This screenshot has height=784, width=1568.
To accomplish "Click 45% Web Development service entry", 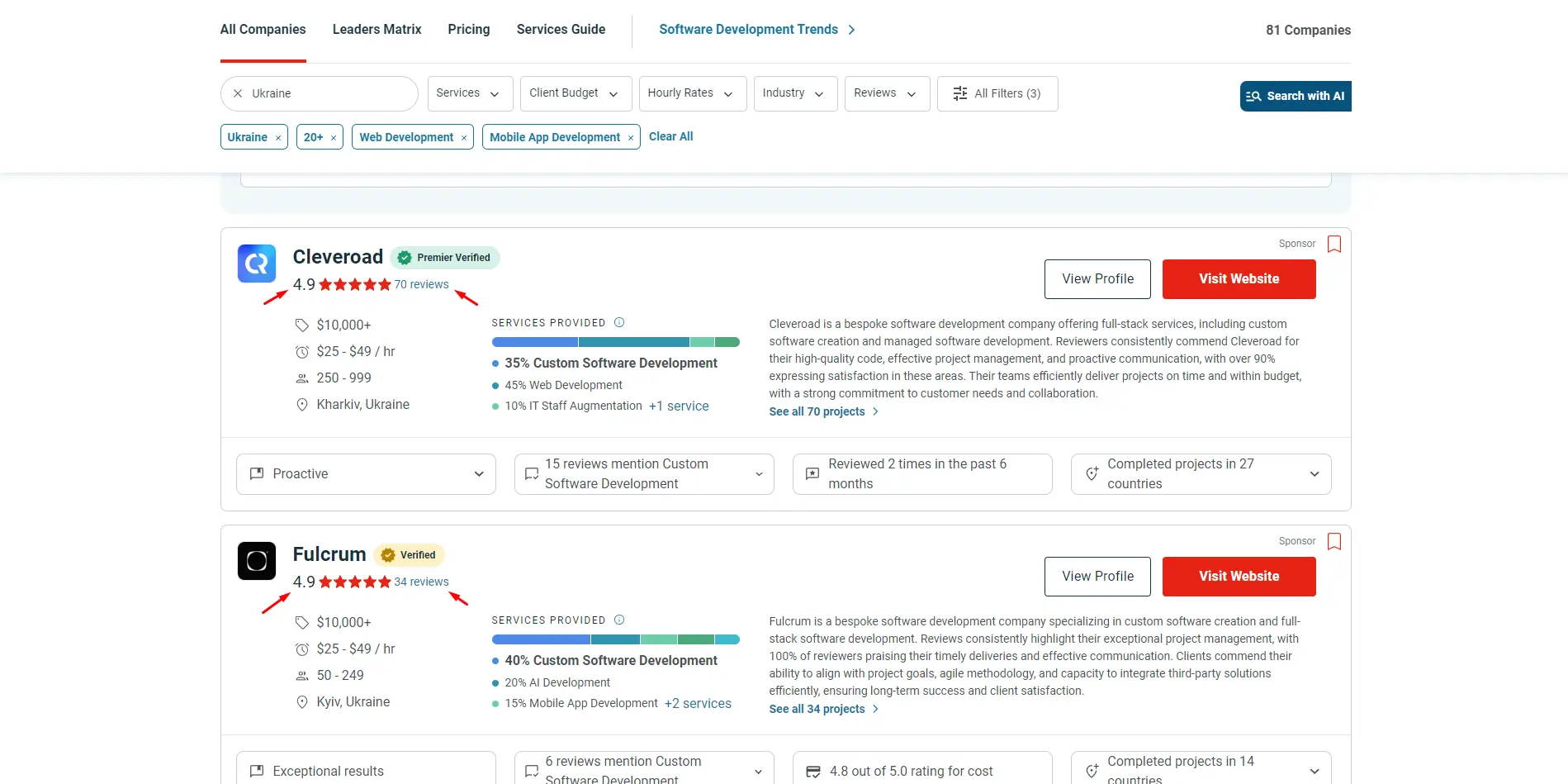I will pos(564,385).
